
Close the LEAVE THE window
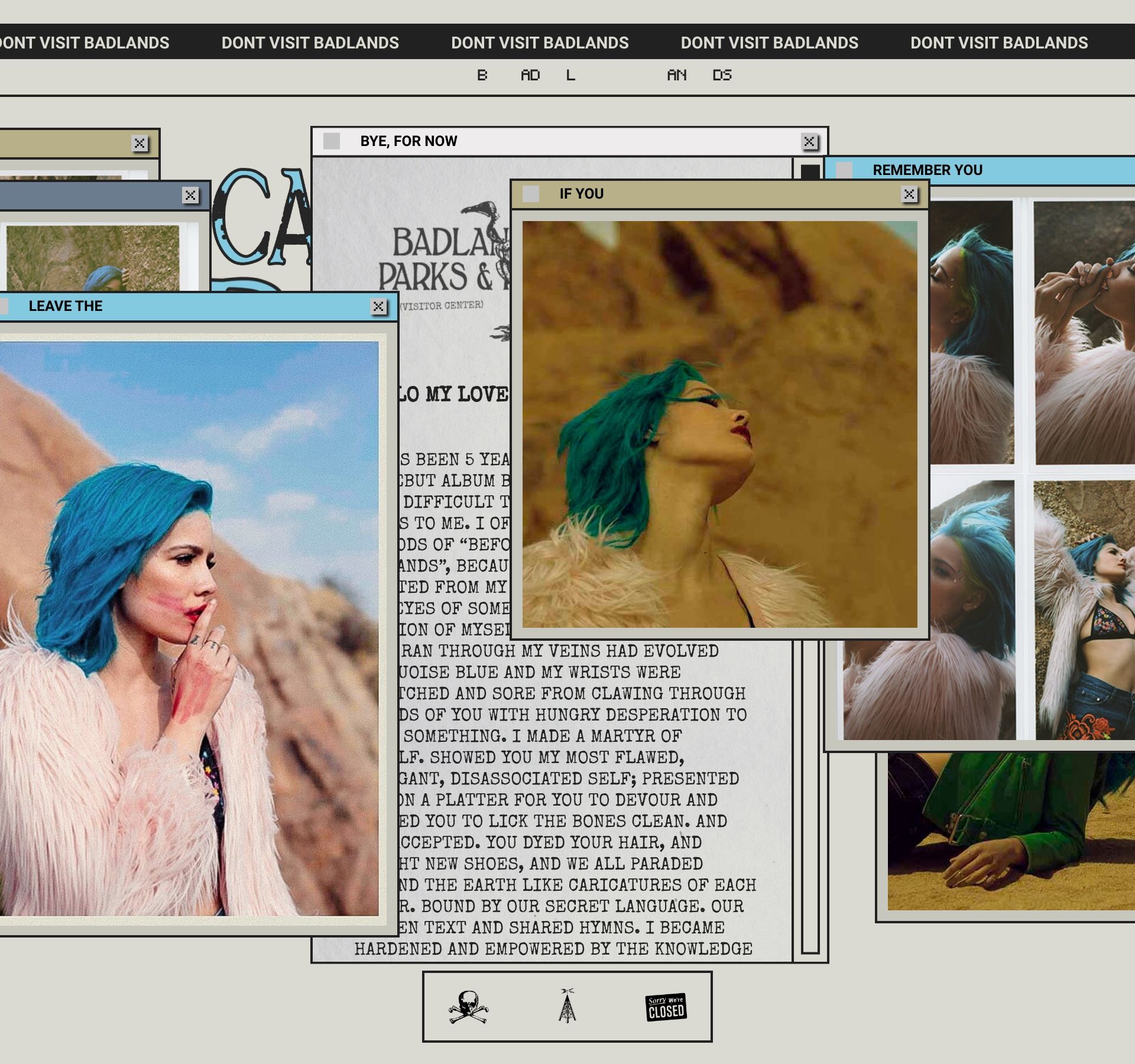point(378,306)
